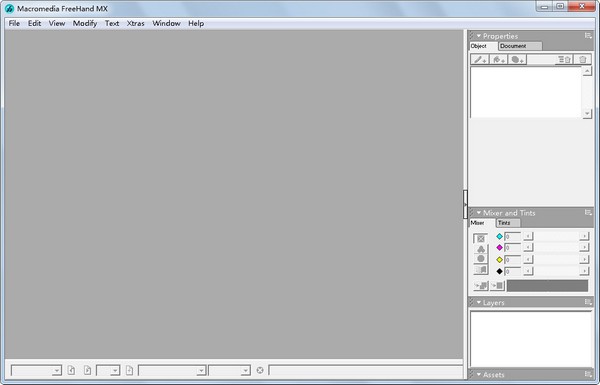Click the magenta slider right arrow
Image resolution: width=600 pixels, height=385 pixels.
(584, 248)
